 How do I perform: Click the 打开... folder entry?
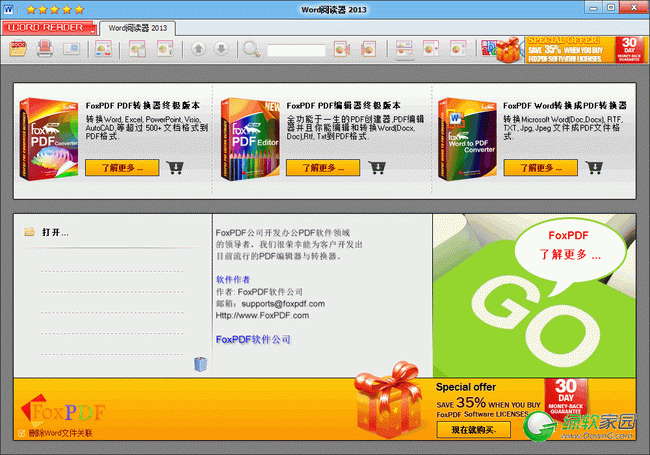pos(55,232)
